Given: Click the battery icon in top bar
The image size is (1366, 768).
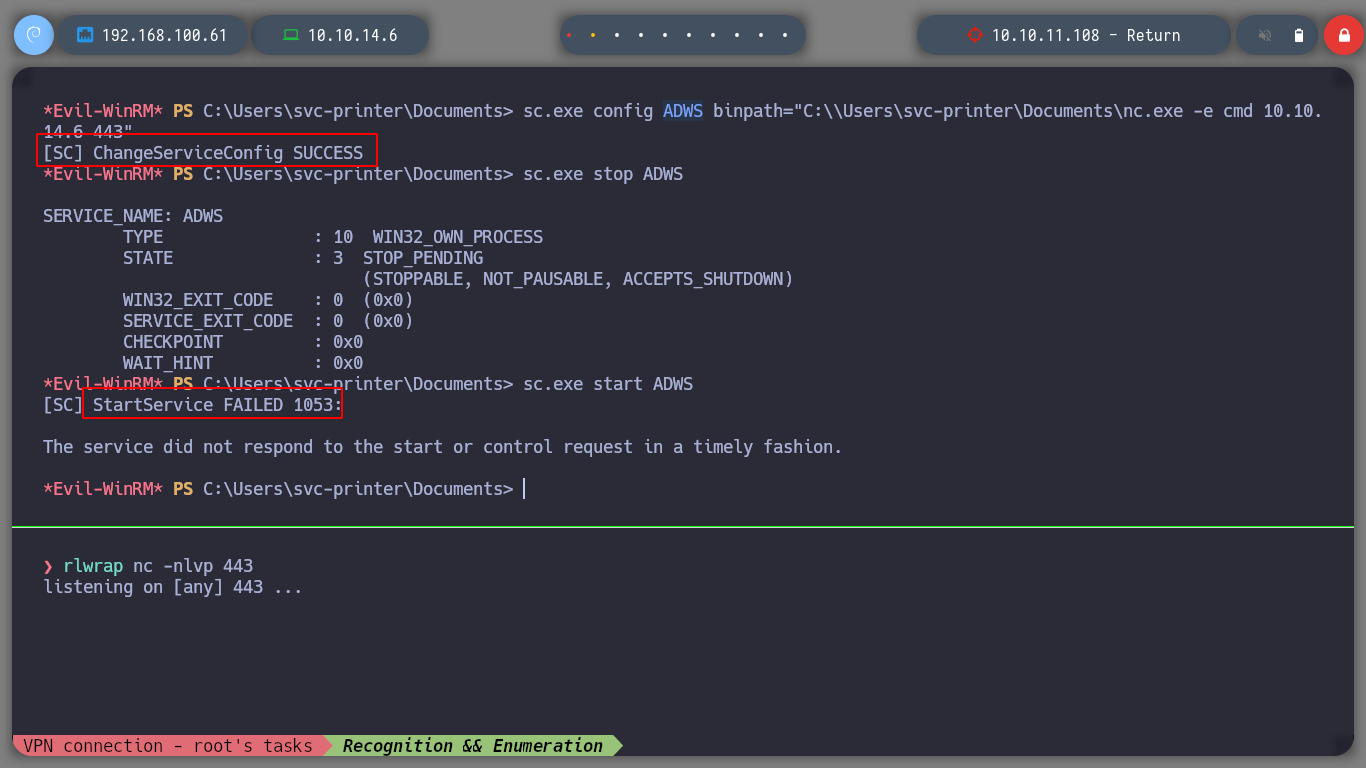Looking at the screenshot, I should (1299, 35).
